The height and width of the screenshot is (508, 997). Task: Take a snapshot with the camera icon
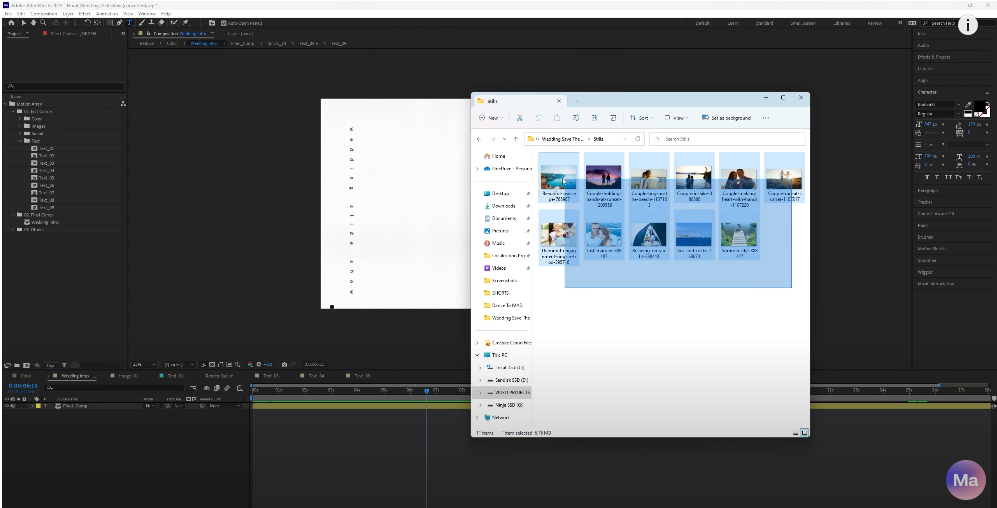tap(285, 364)
